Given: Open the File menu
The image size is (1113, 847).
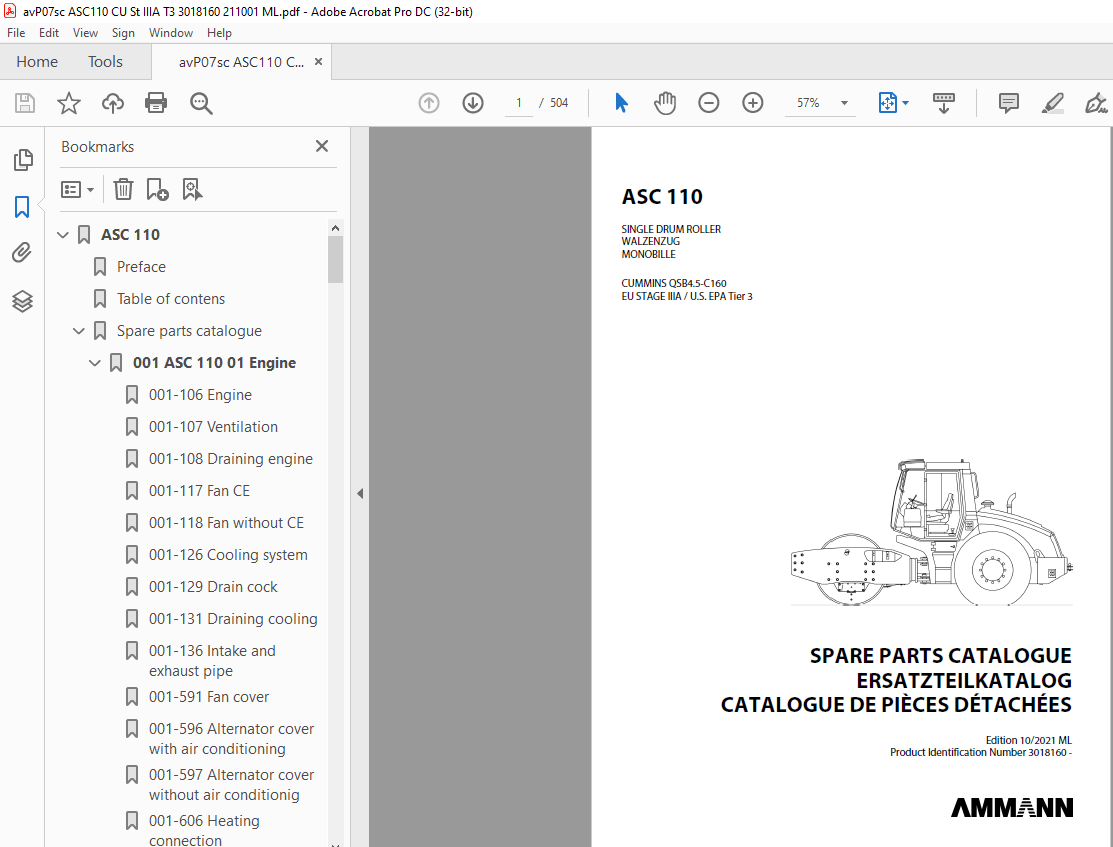Looking at the screenshot, I should [16, 33].
